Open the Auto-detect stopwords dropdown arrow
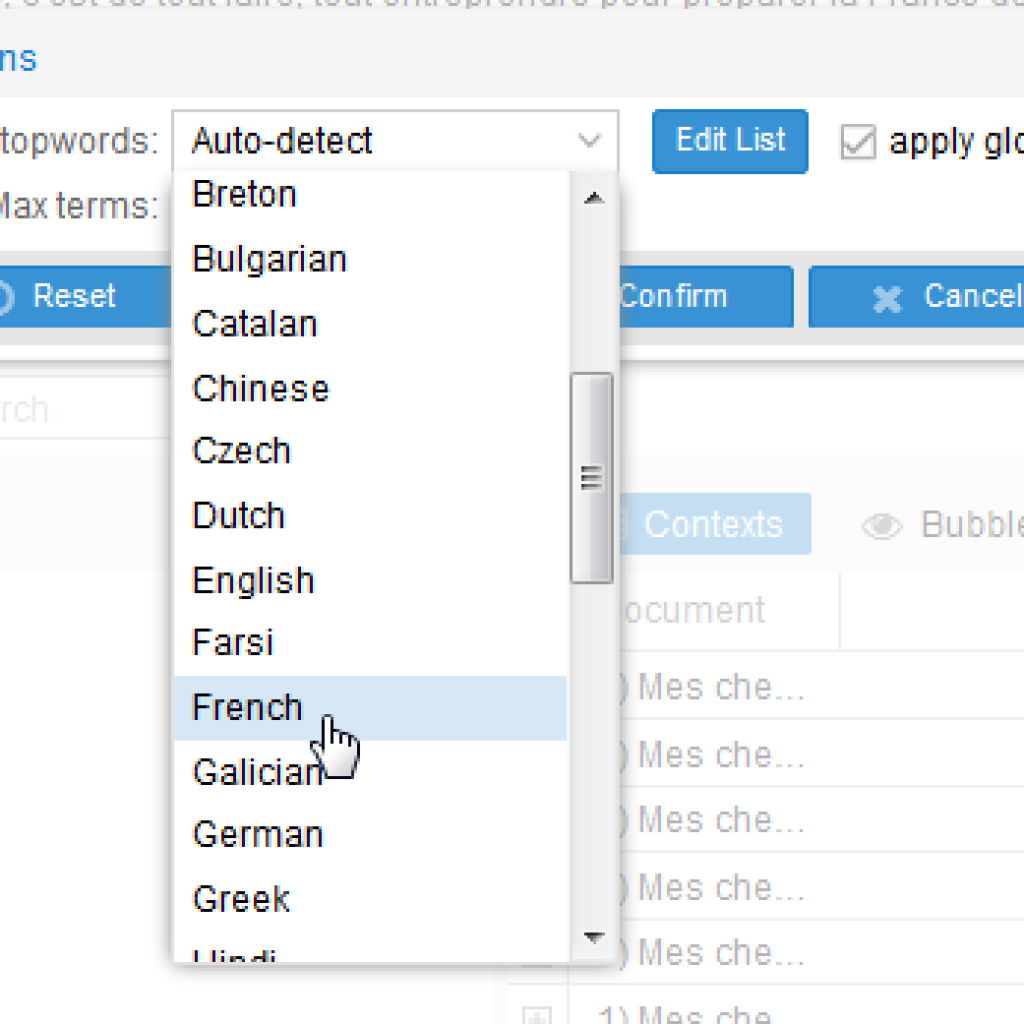This screenshot has height=1024, width=1024. (x=590, y=141)
